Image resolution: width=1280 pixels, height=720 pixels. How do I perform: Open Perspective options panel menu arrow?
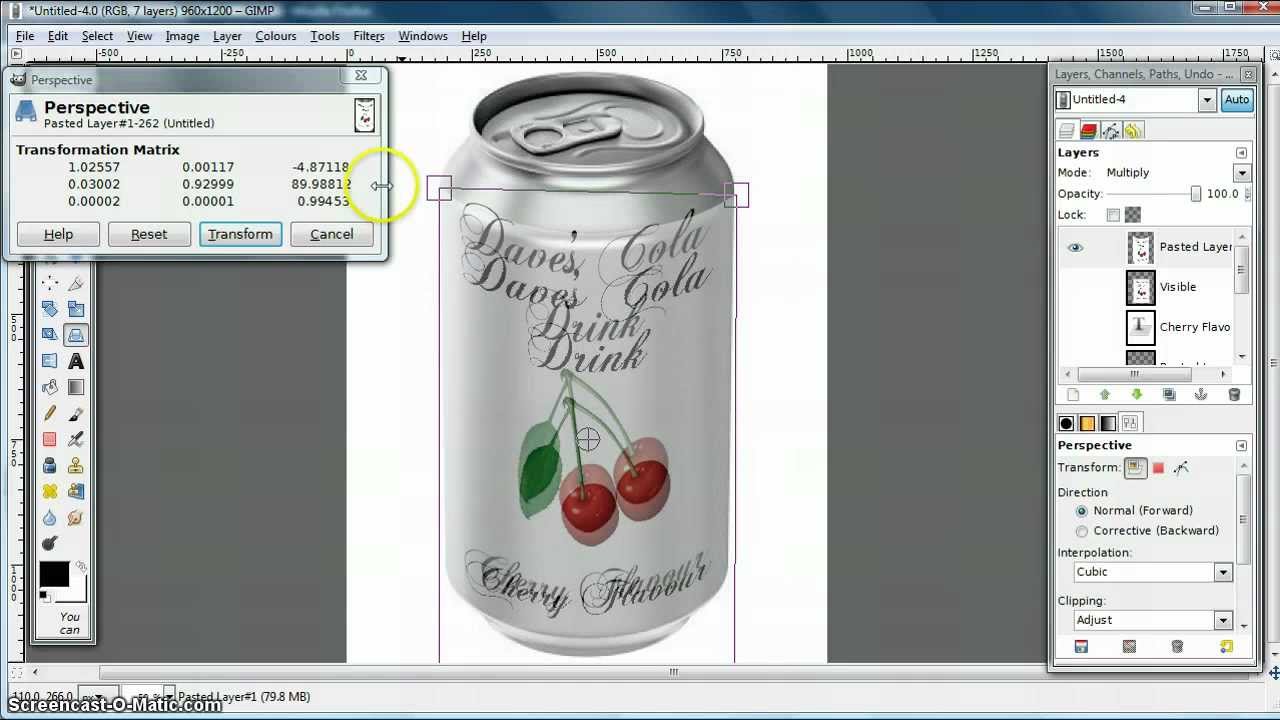[1241, 446]
